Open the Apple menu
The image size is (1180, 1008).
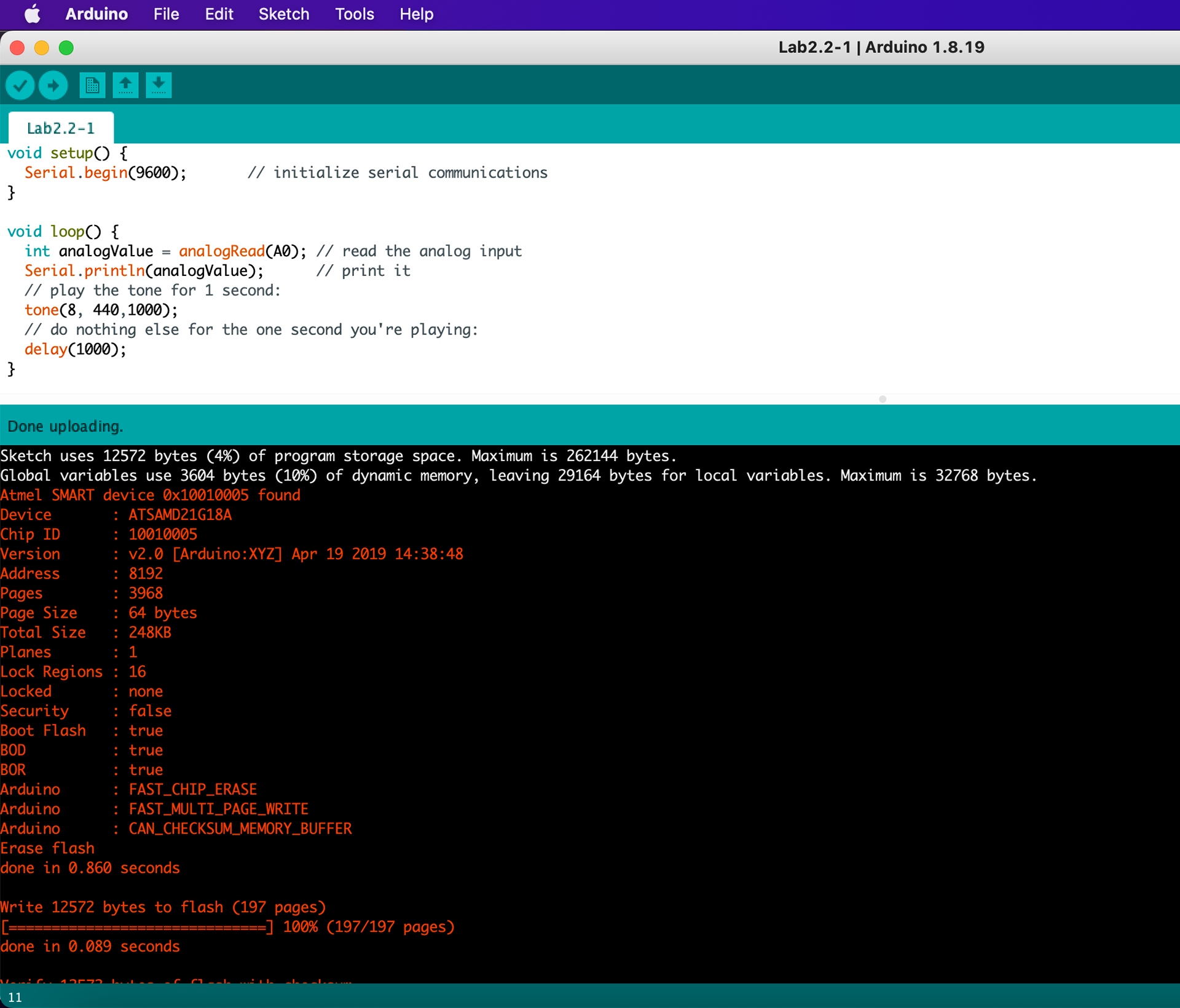33,14
